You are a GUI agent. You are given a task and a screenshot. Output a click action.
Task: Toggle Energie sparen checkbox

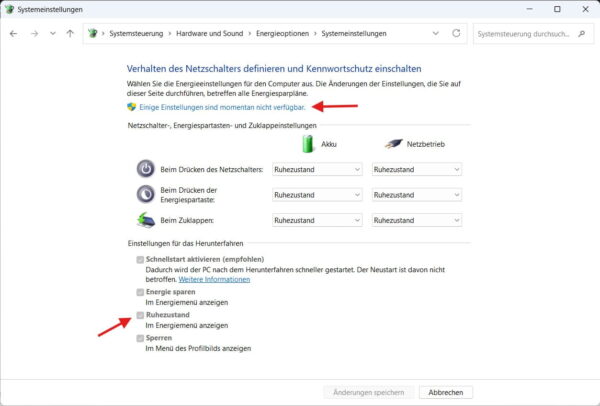point(140,292)
